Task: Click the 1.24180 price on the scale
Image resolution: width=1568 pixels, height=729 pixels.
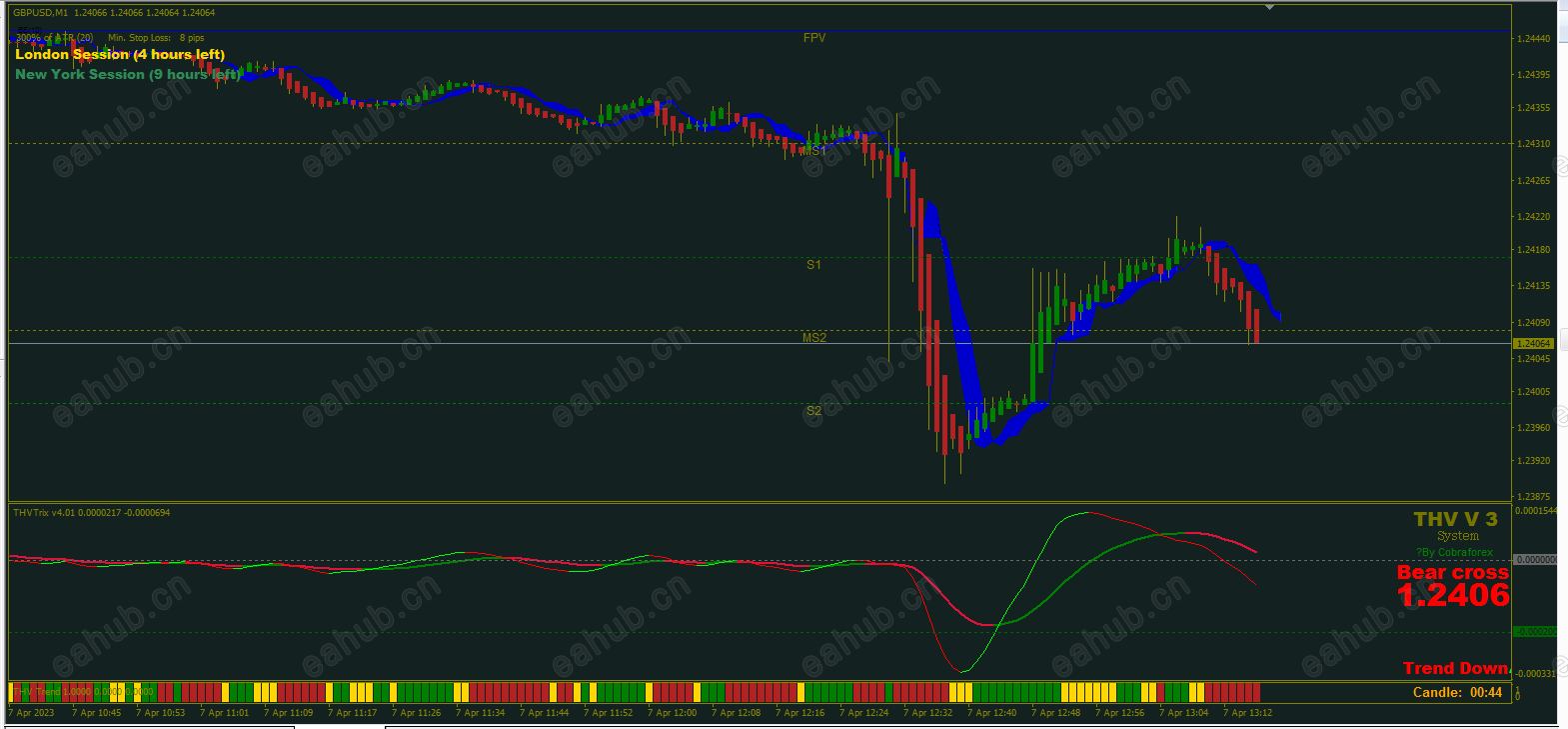Action: pos(1534,250)
